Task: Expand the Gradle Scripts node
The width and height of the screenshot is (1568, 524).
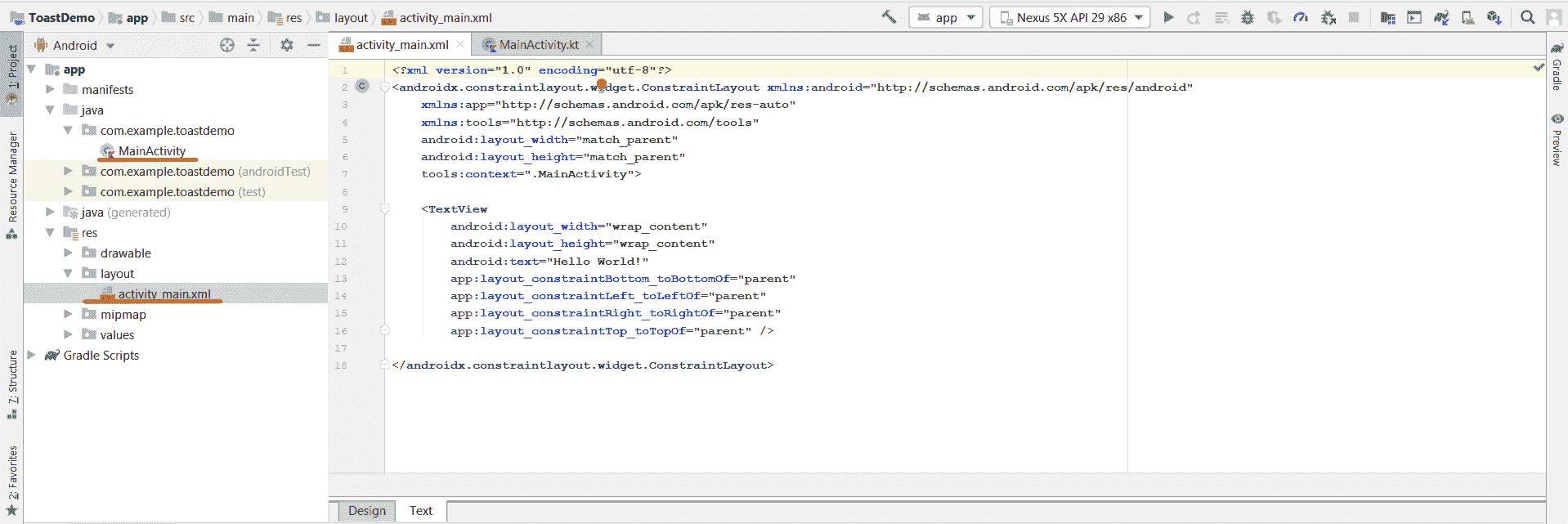Action: point(31,355)
